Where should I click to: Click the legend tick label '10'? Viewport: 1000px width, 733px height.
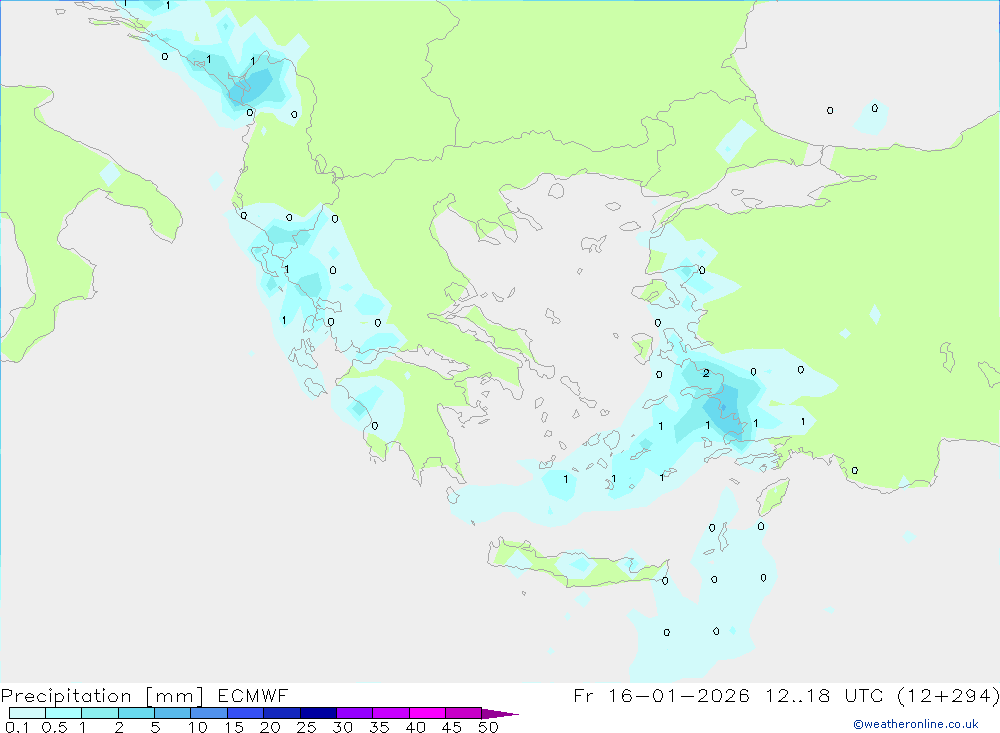pos(198,727)
